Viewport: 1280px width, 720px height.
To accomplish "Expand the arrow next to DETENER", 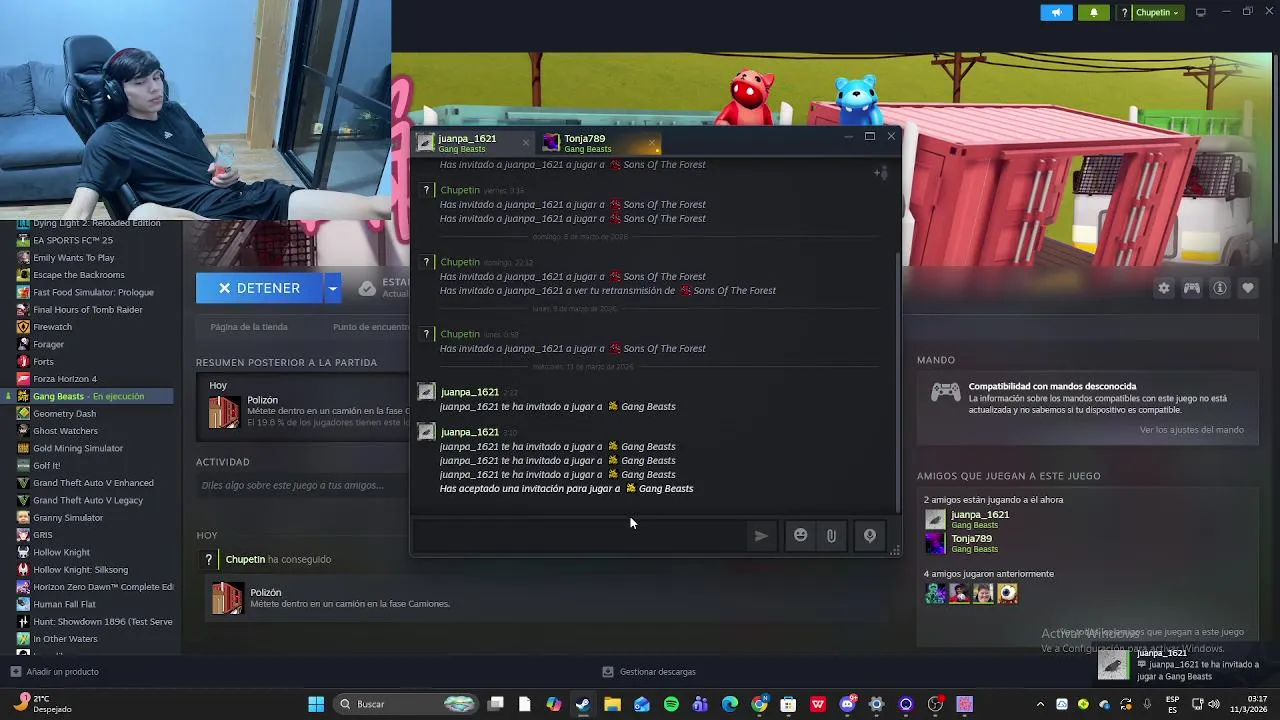I will pos(332,288).
